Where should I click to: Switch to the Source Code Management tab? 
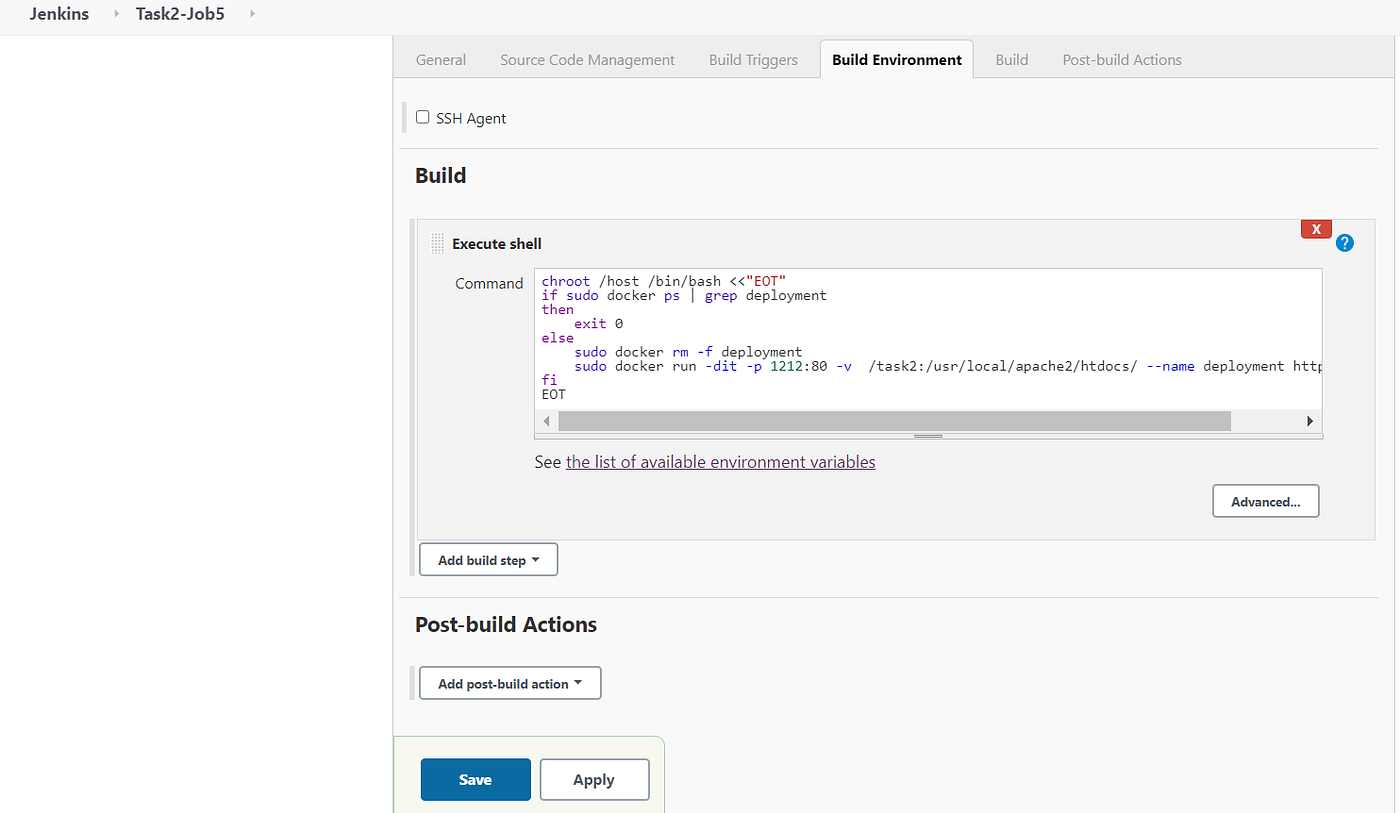[587, 59]
